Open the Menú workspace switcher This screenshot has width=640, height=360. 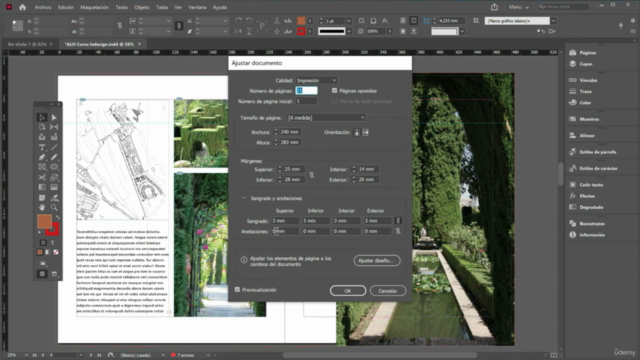[x=518, y=7]
